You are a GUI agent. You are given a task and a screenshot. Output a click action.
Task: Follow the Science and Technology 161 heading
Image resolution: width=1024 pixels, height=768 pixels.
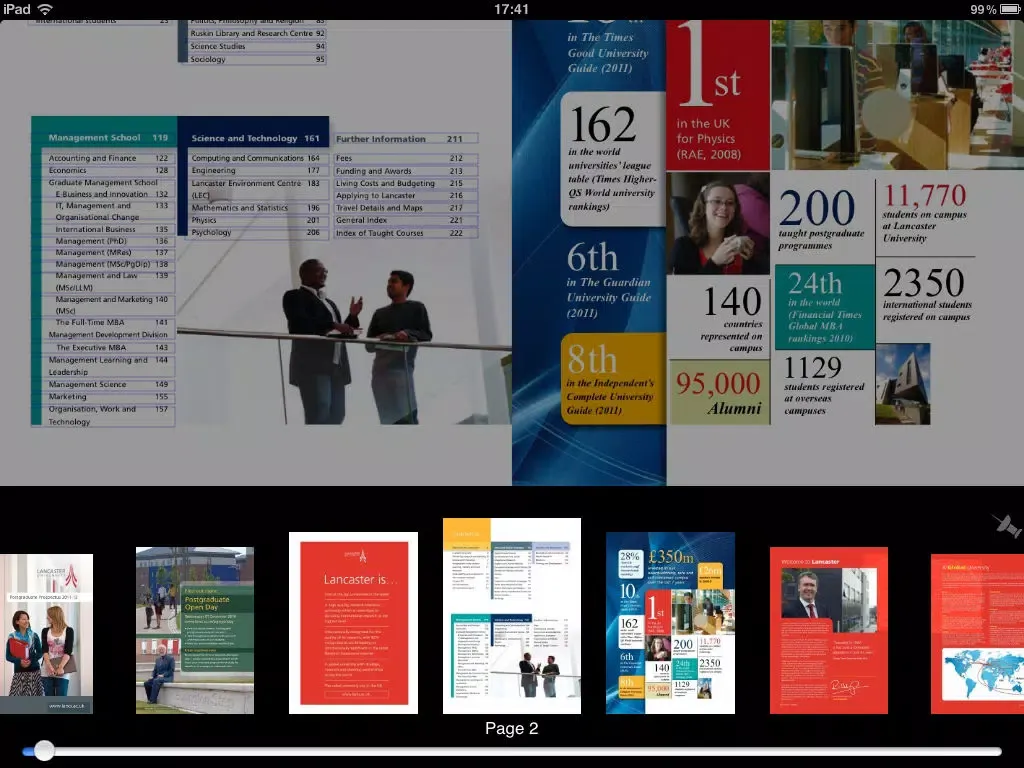pos(255,138)
